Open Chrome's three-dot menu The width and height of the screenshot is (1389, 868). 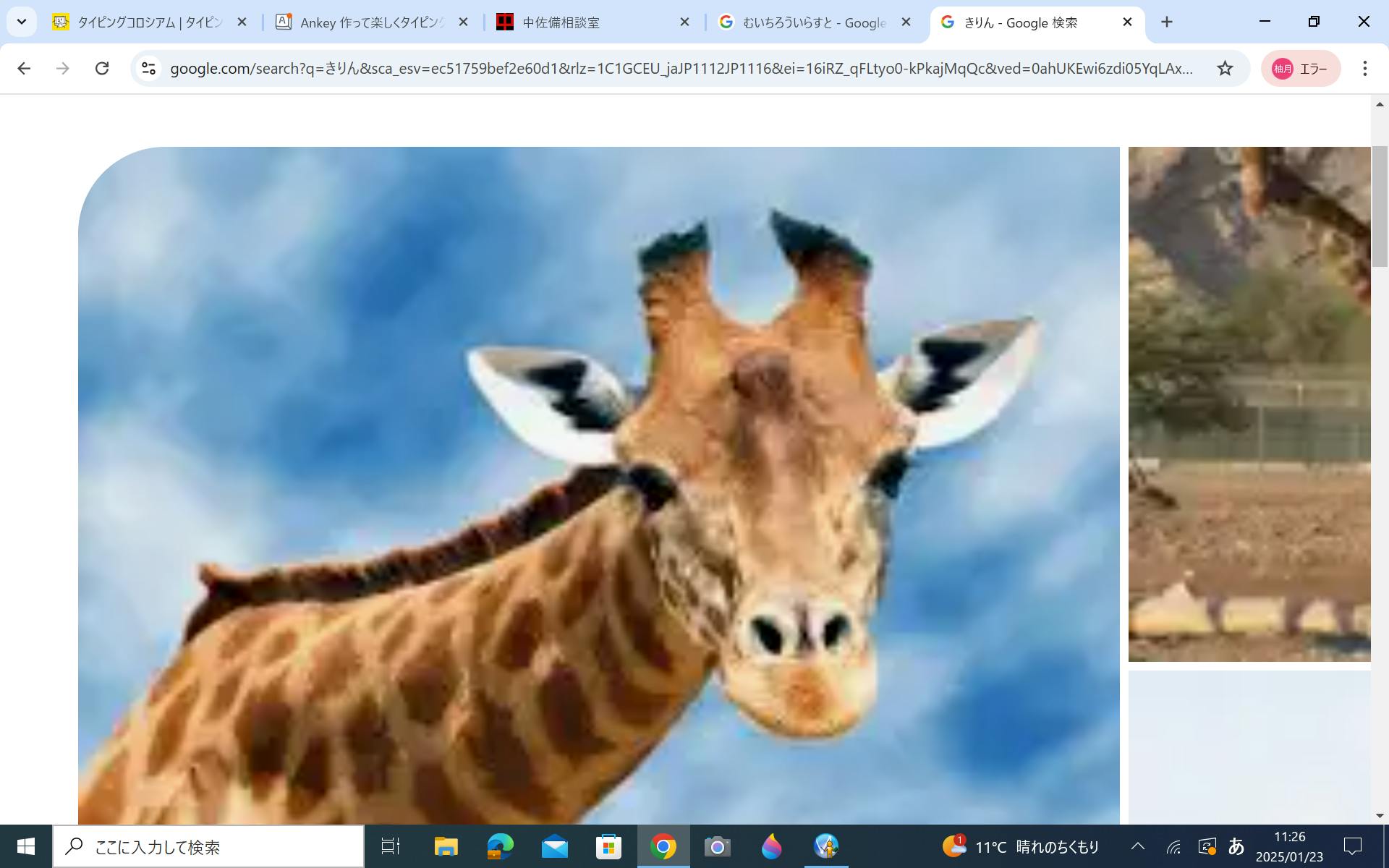pos(1364,68)
